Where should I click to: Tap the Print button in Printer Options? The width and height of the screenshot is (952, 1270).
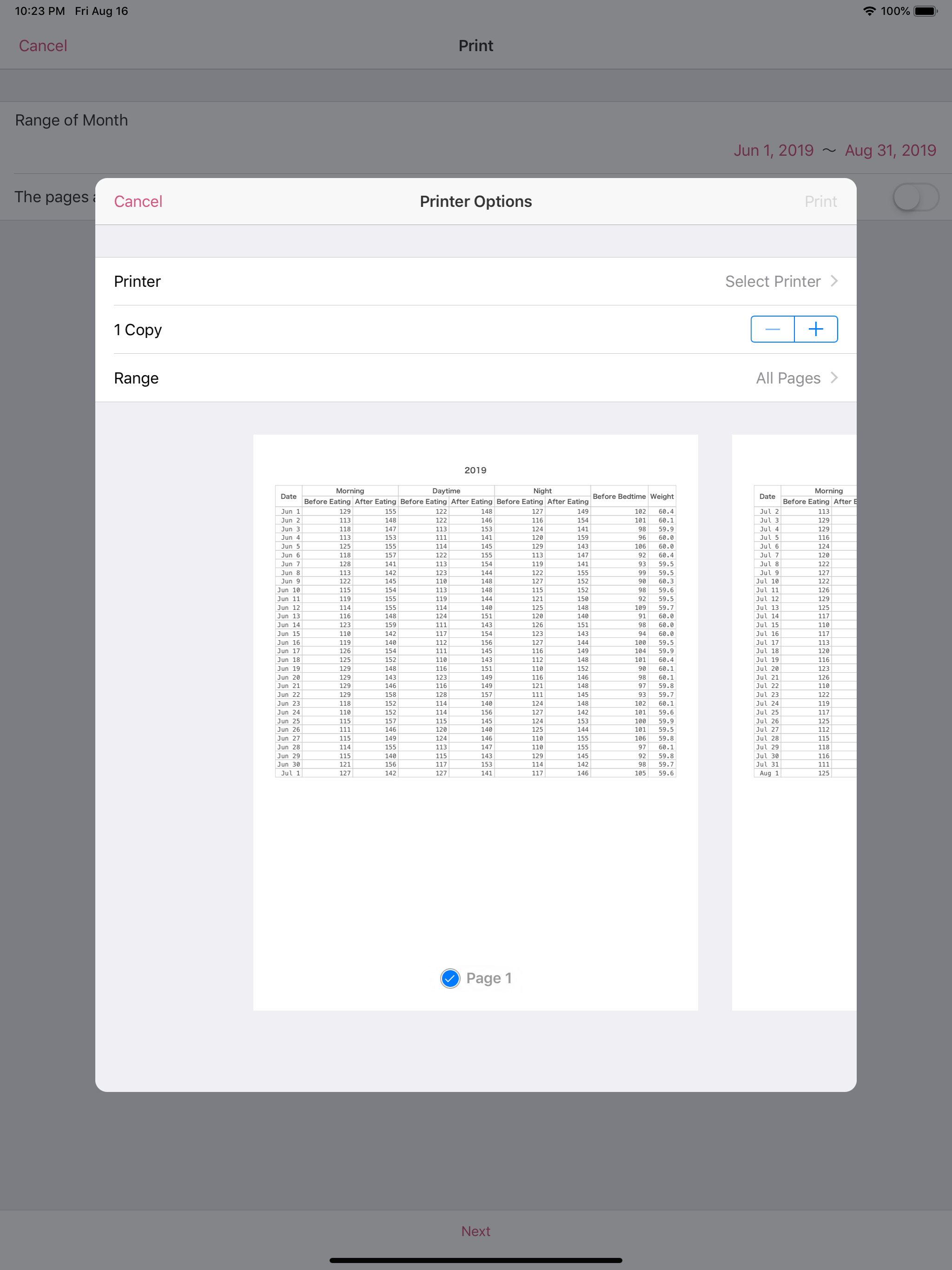point(820,202)
